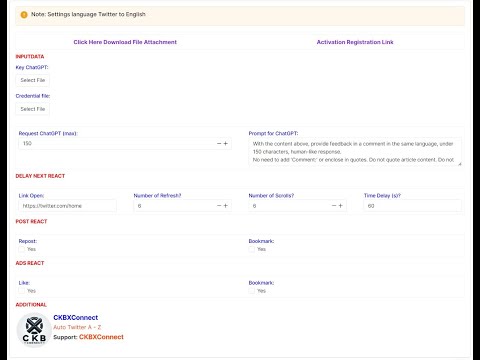Enable Bookmark Yes checkbox under Post React
The height and width of the screenshot is (360, 480).
point(252,249)
